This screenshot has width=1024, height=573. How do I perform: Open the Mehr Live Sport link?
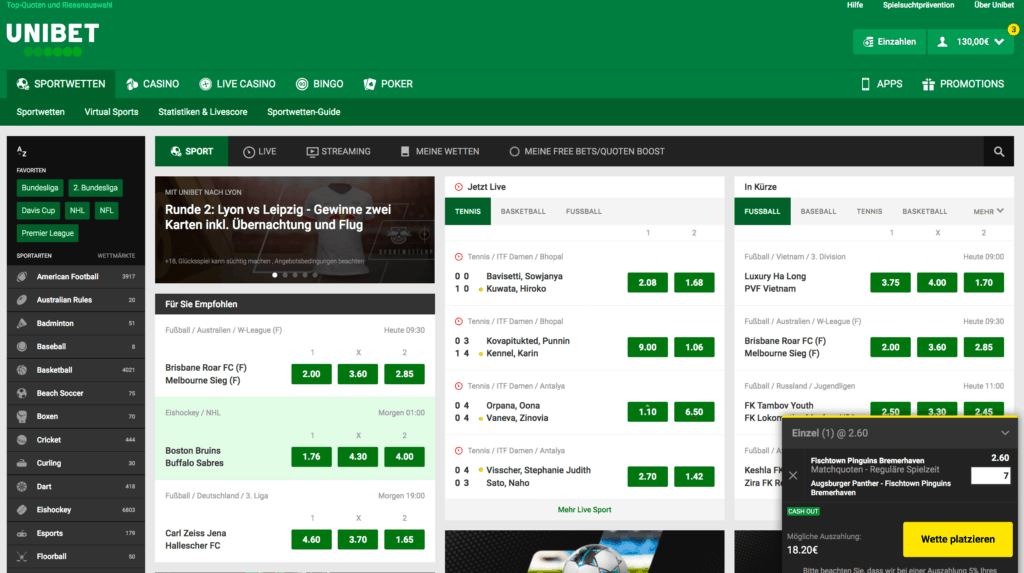[x=584, y=510]
